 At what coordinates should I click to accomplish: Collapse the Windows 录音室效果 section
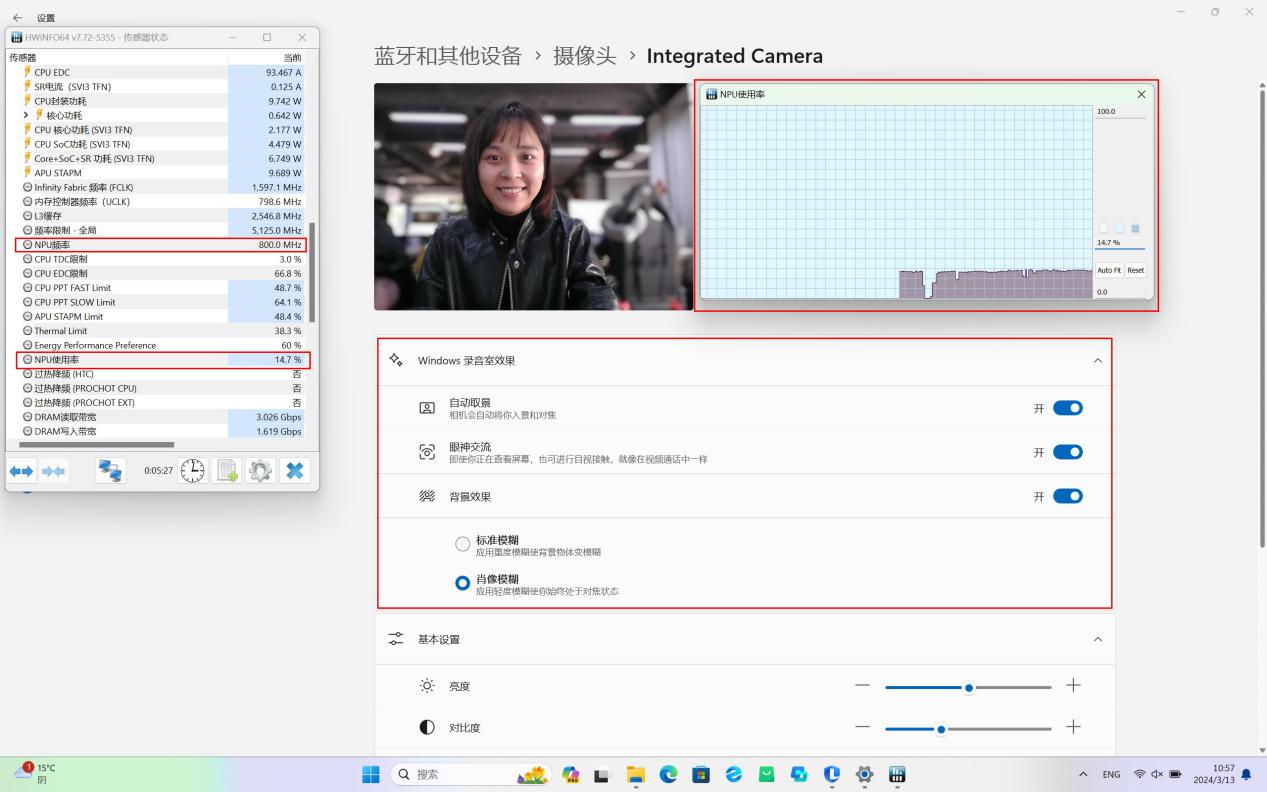click(x=1097, y=360)
